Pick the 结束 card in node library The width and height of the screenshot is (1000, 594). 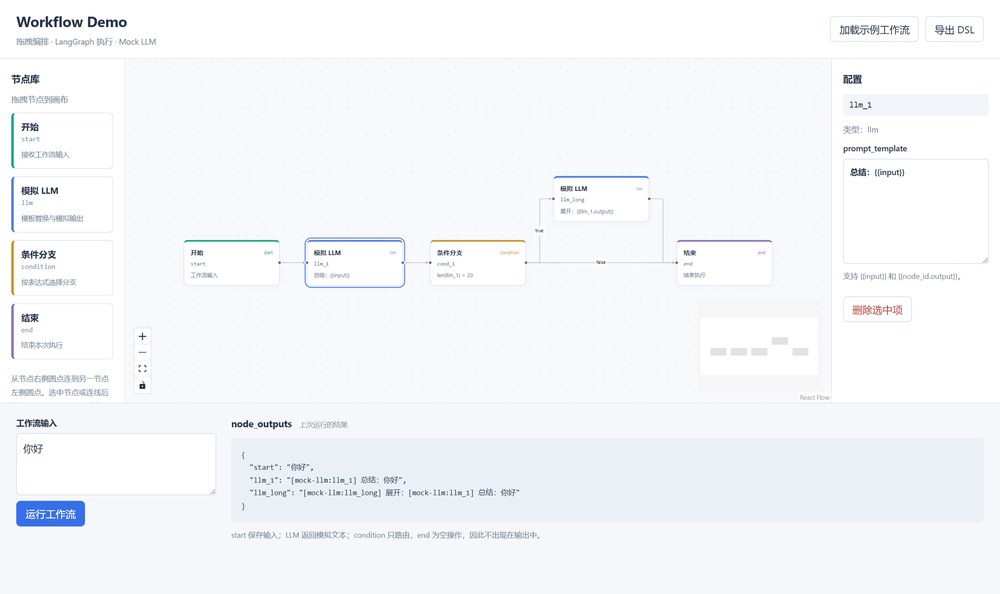click(x=62, y=331)
